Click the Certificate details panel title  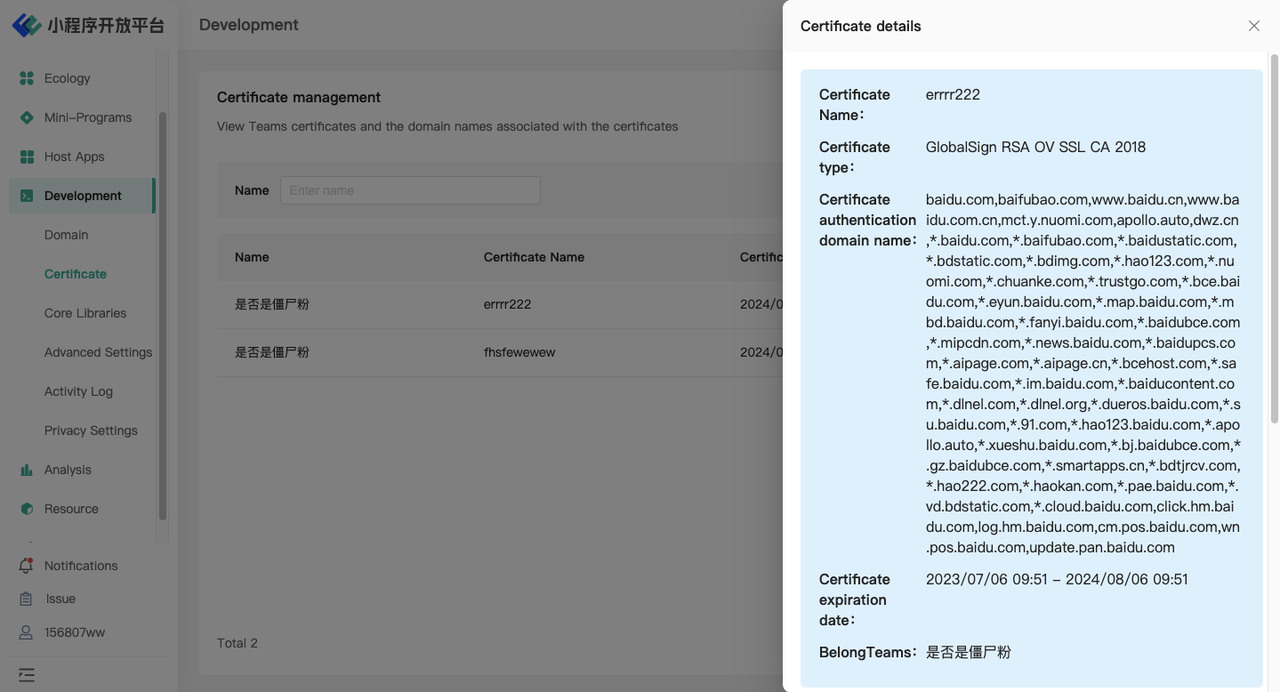click(x=861, y=26)
